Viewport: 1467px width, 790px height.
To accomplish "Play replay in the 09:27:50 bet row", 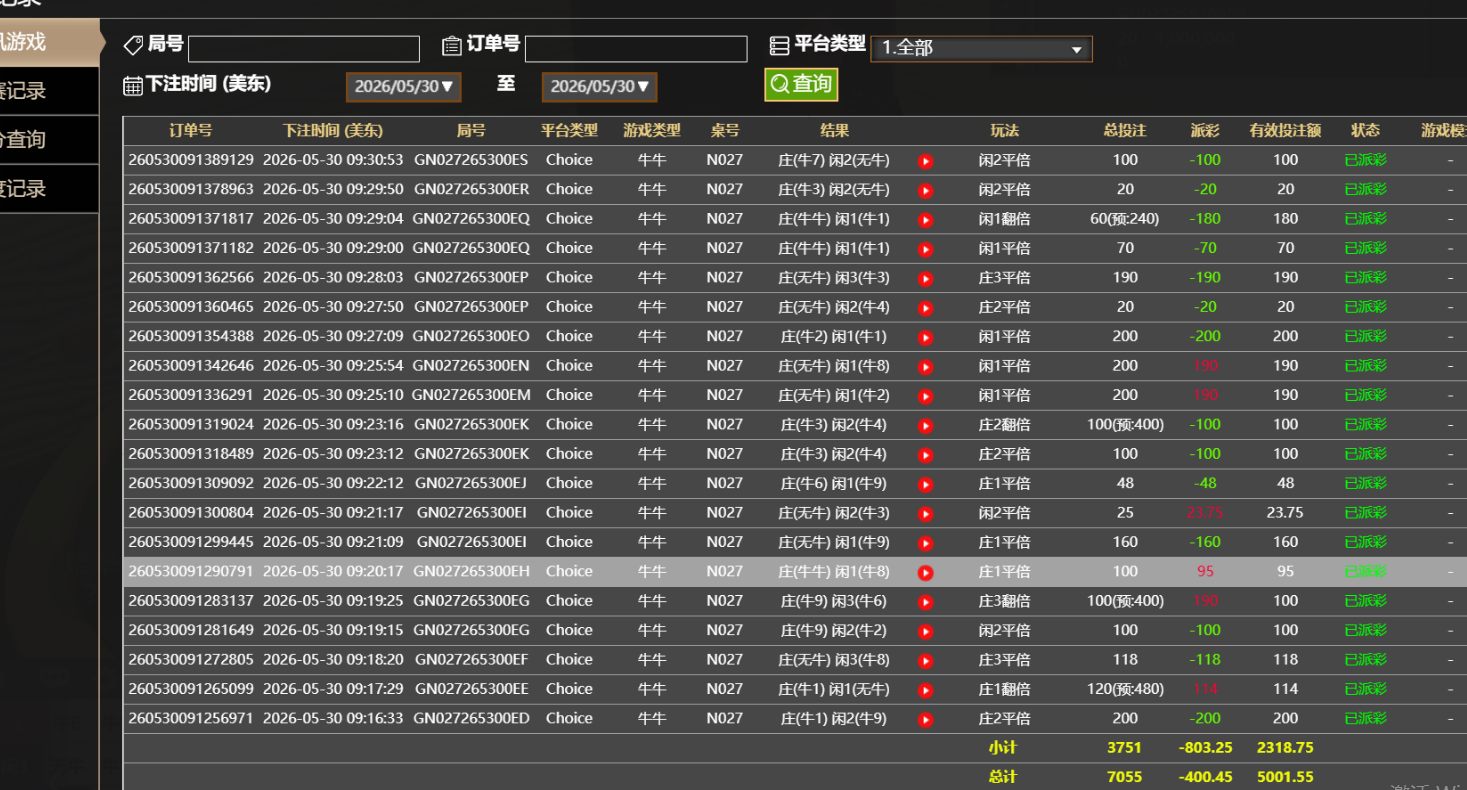I will 926,308.
